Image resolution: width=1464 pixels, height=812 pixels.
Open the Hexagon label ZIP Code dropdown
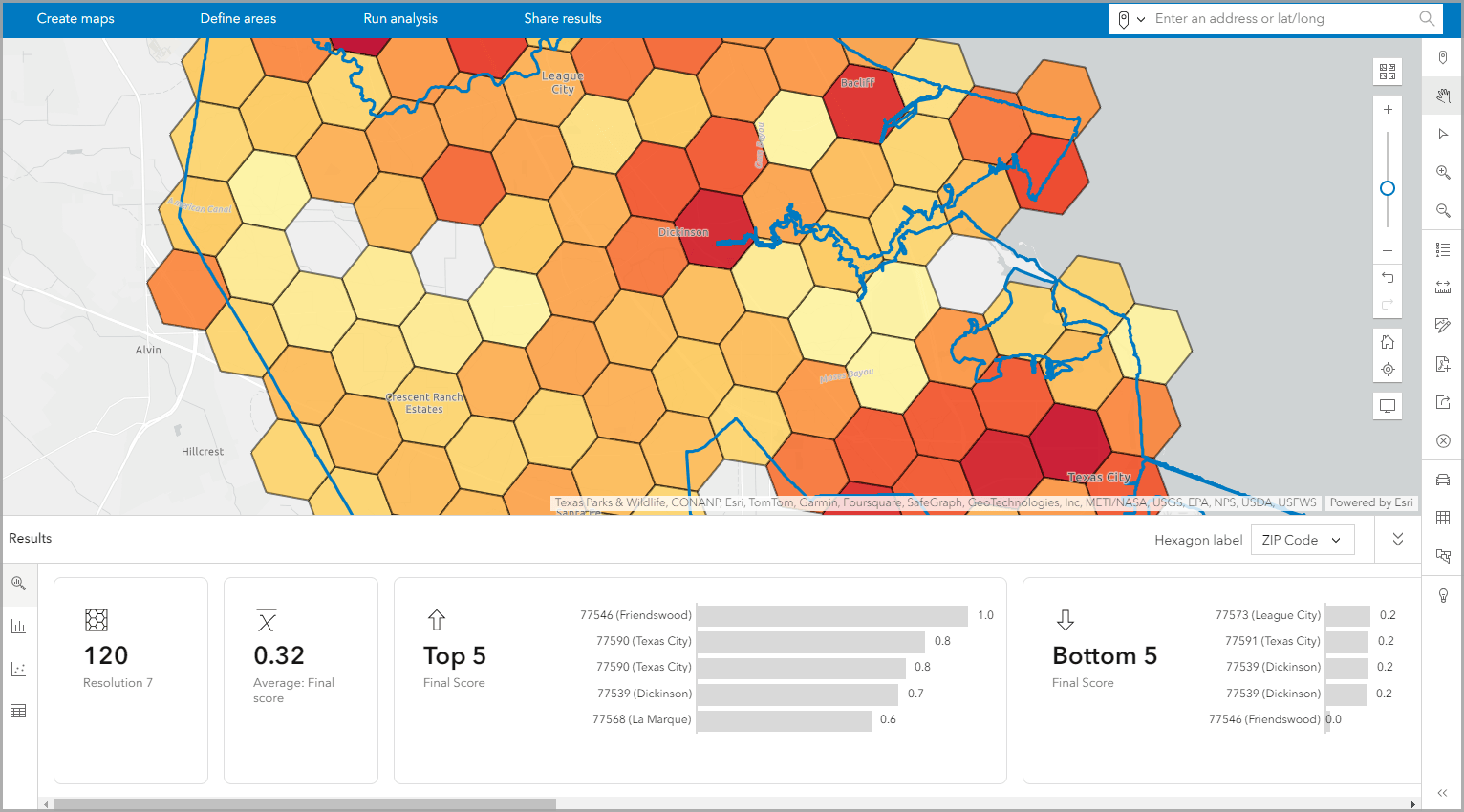1302,539
